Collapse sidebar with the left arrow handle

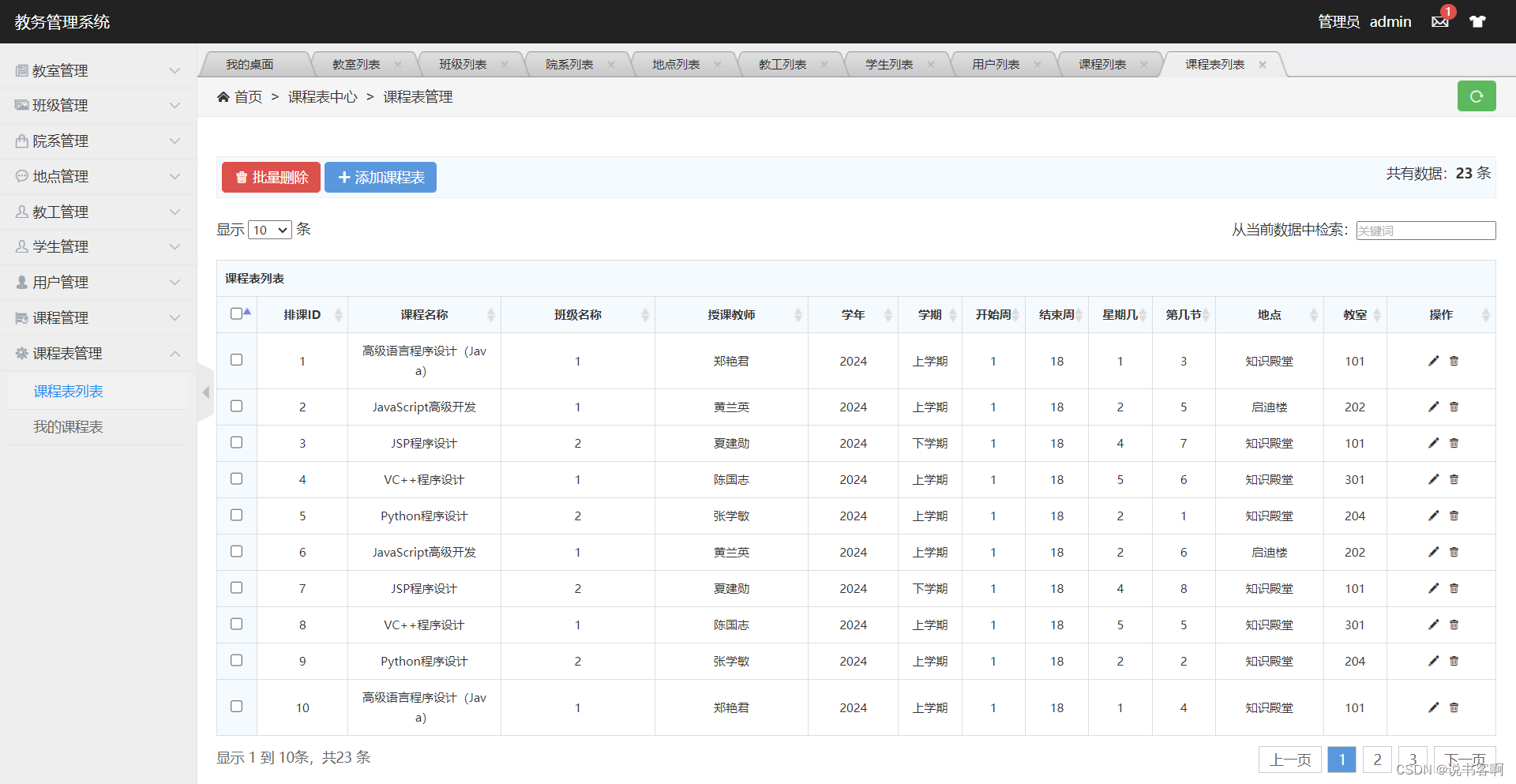(206, 392)
